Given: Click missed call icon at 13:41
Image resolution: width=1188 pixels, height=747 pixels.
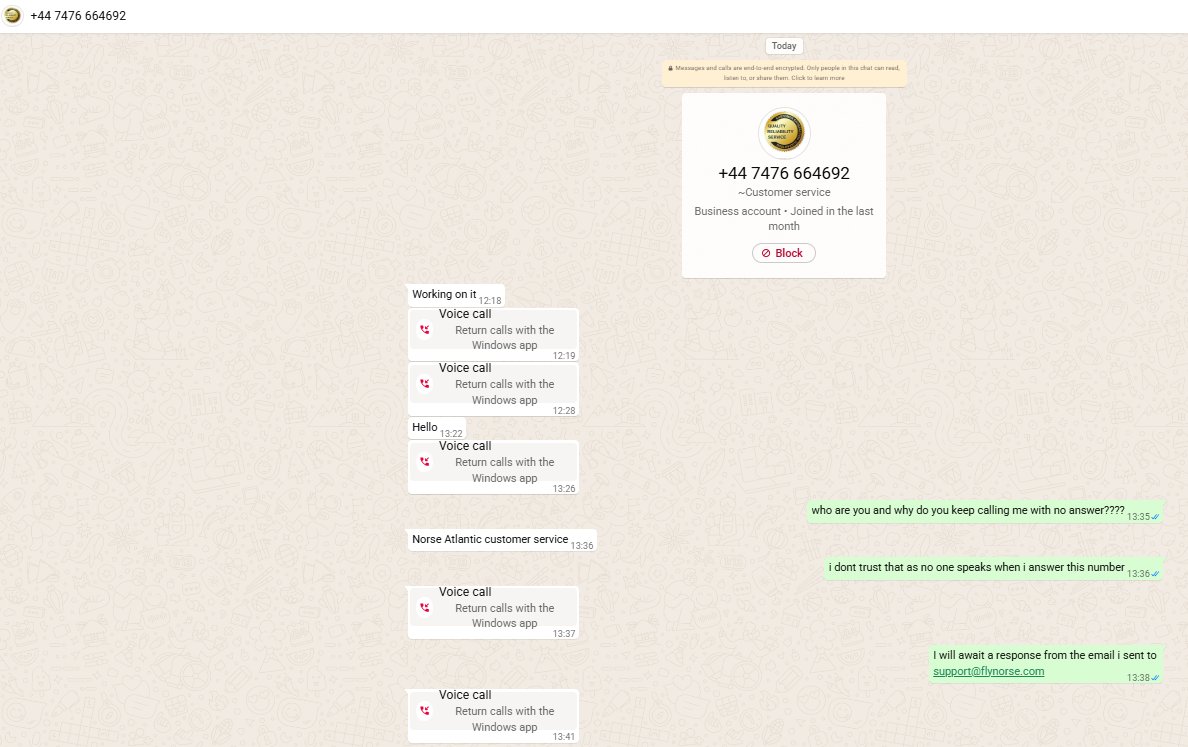Looking at the screenshot, I should [x=425, y=711].
